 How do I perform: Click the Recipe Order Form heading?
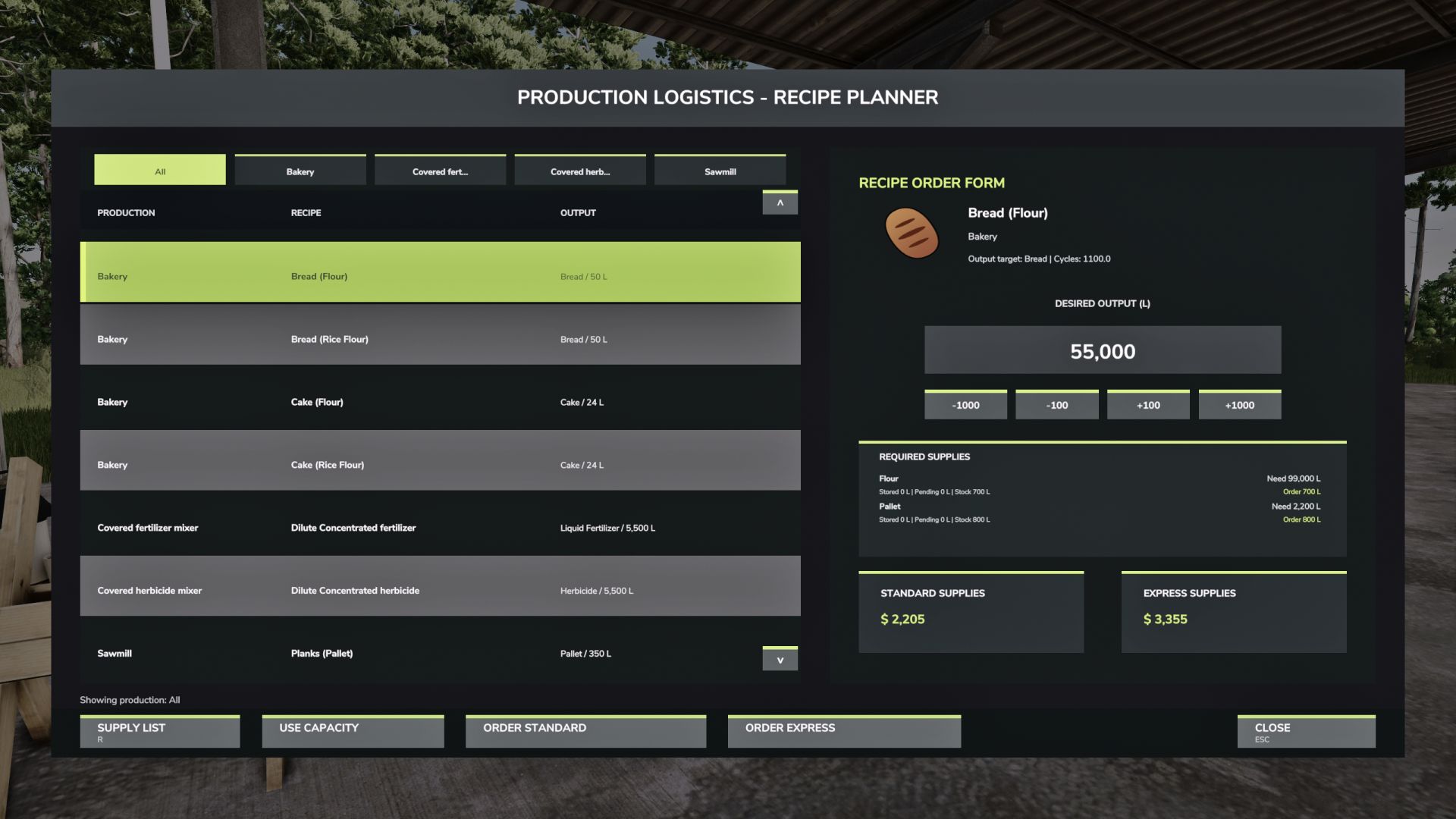931,183
